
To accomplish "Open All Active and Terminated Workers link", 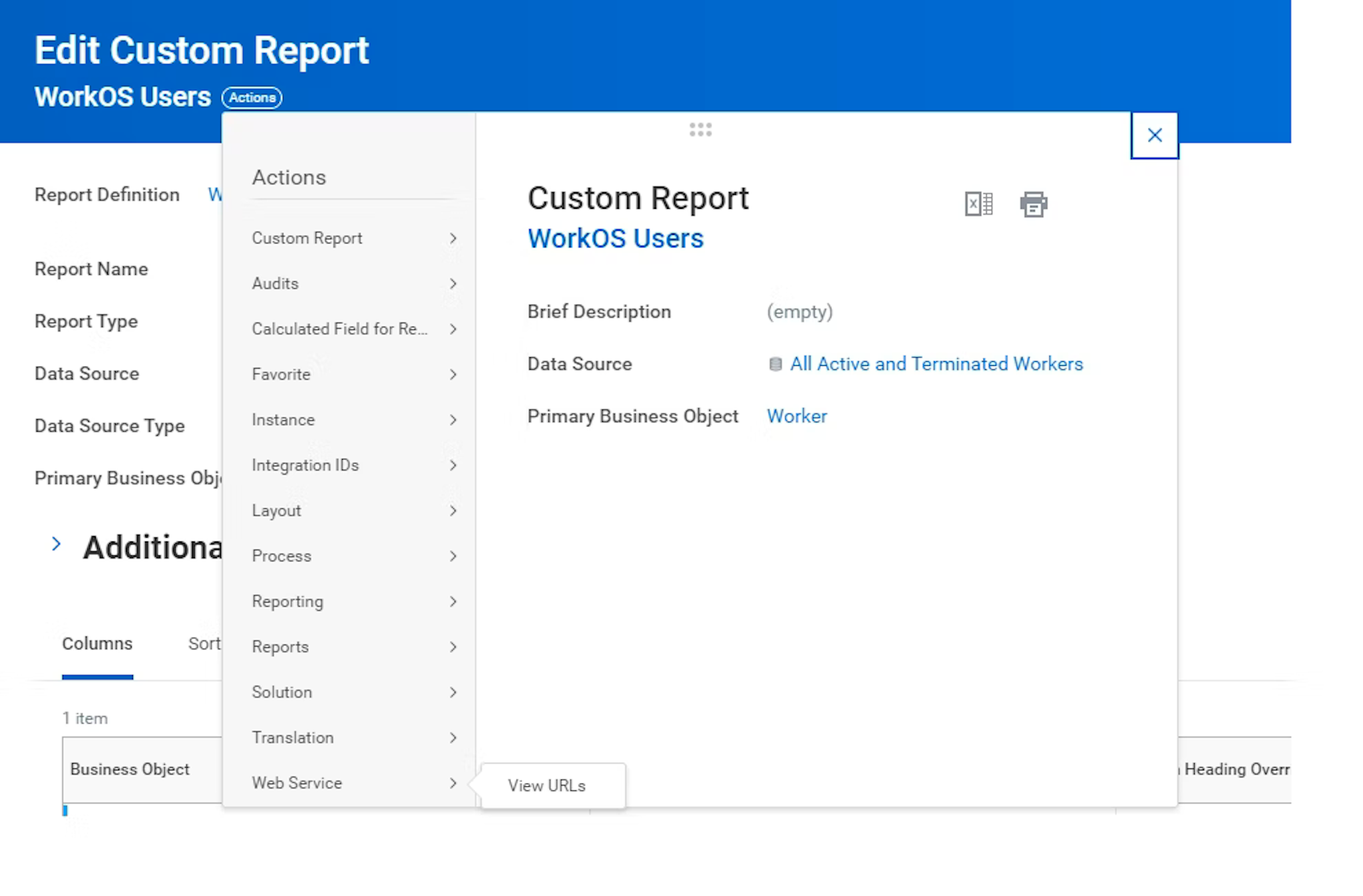I will pos(936,365).
